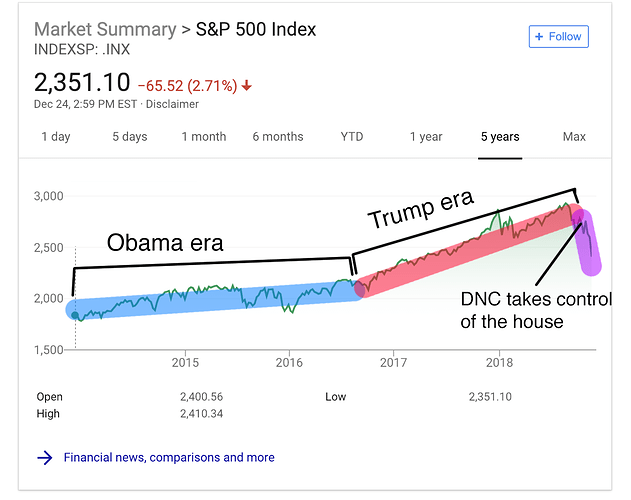Screen dimensions: 631x500
Task: Choose the 1 month range
Action: [204, 137]
